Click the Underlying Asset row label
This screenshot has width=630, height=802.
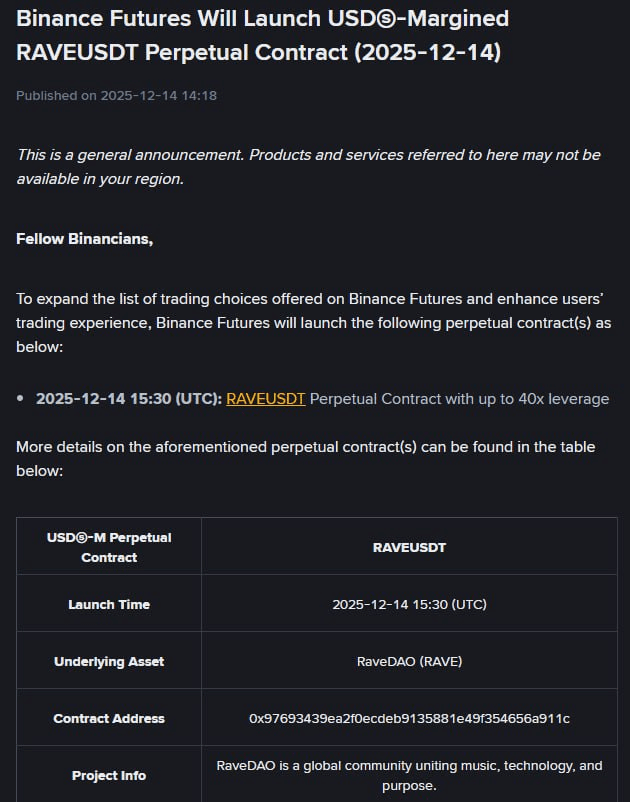pyautogui.click(x=109, y=661)
